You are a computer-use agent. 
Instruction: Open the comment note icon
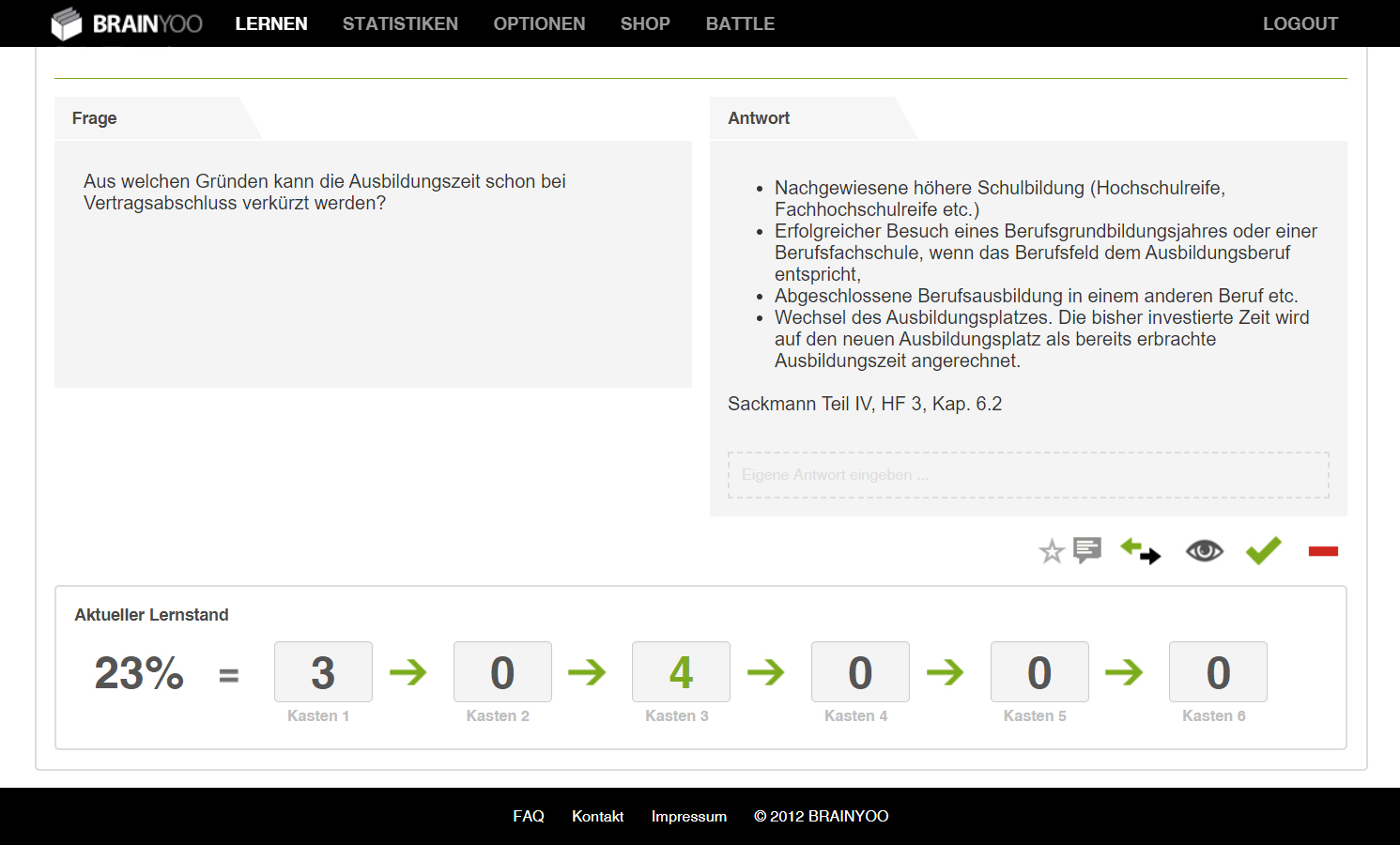pyautogui.click(x=1086, y=549)
